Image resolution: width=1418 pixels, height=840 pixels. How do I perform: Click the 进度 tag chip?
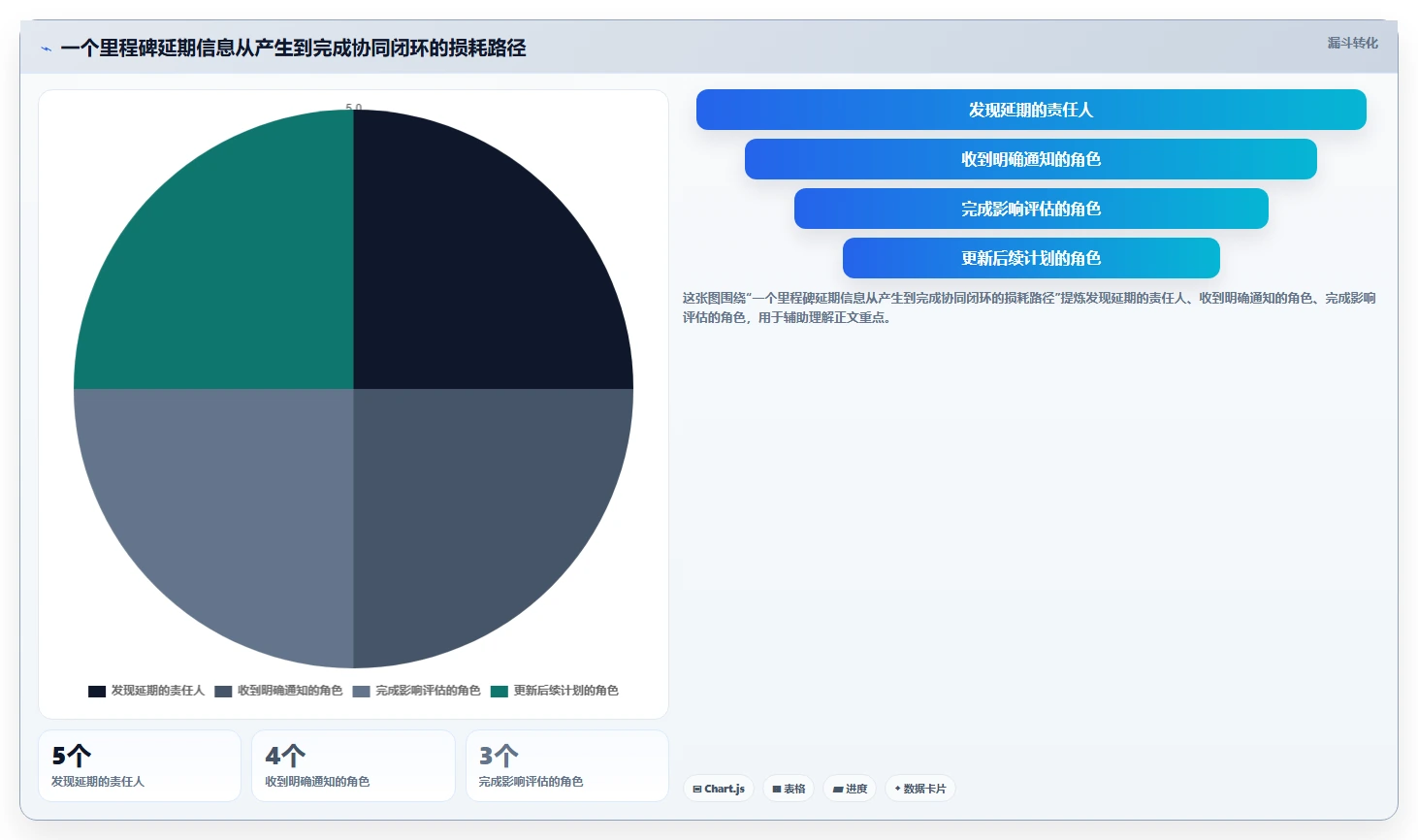coord(850,789)
